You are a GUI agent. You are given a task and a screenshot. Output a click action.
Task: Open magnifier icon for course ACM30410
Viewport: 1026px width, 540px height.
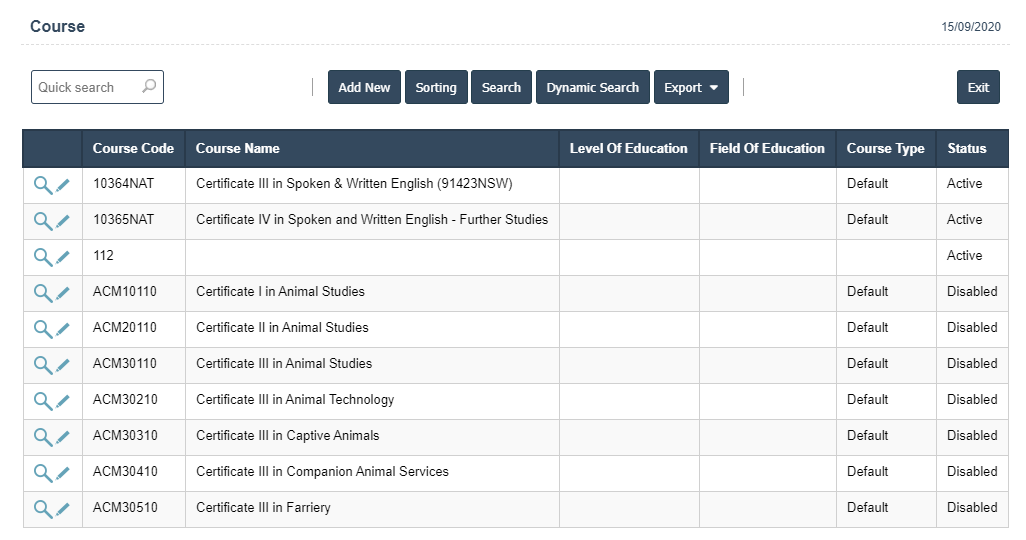tap(43, 473)
